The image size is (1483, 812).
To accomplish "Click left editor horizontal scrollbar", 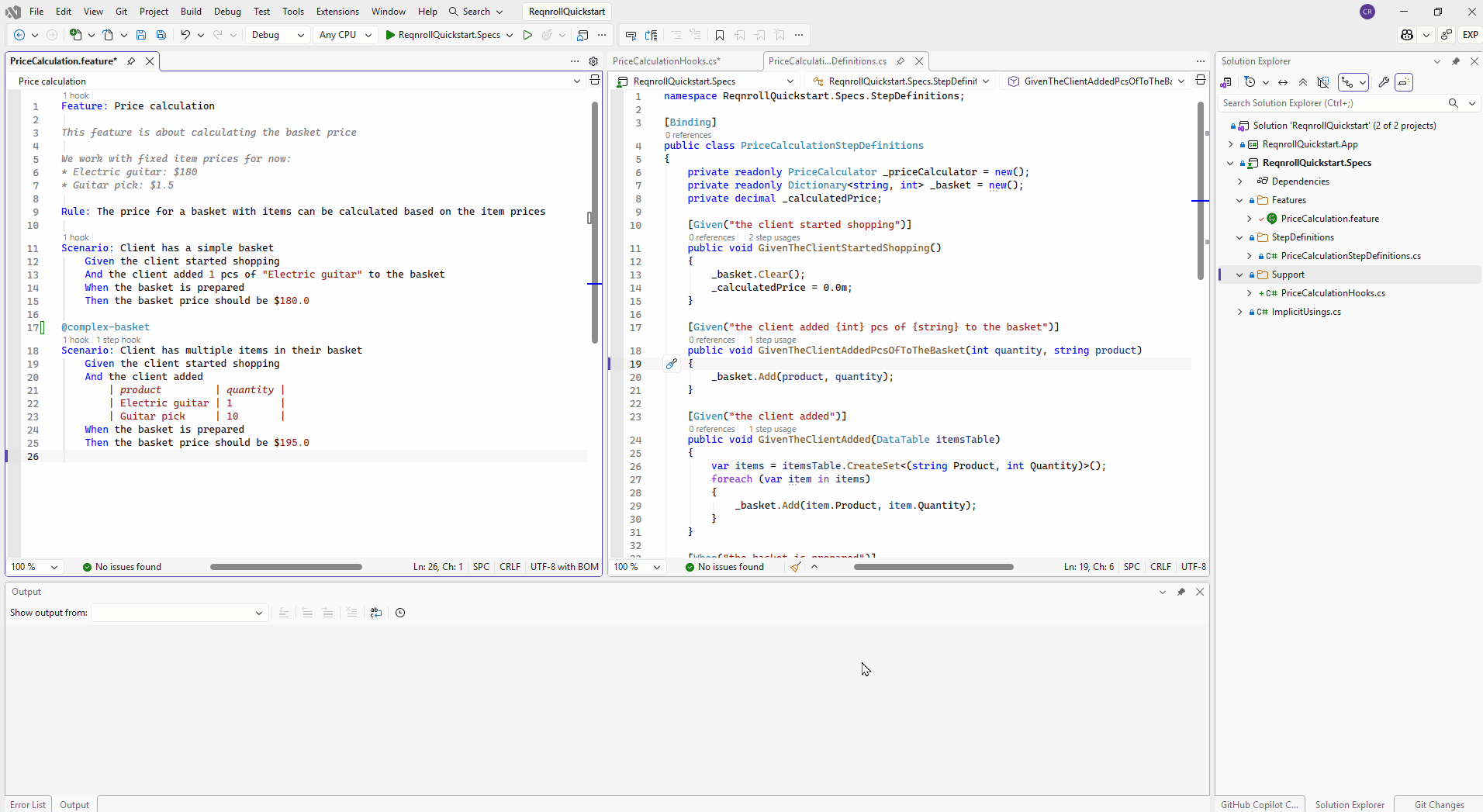I will [285, 567].
